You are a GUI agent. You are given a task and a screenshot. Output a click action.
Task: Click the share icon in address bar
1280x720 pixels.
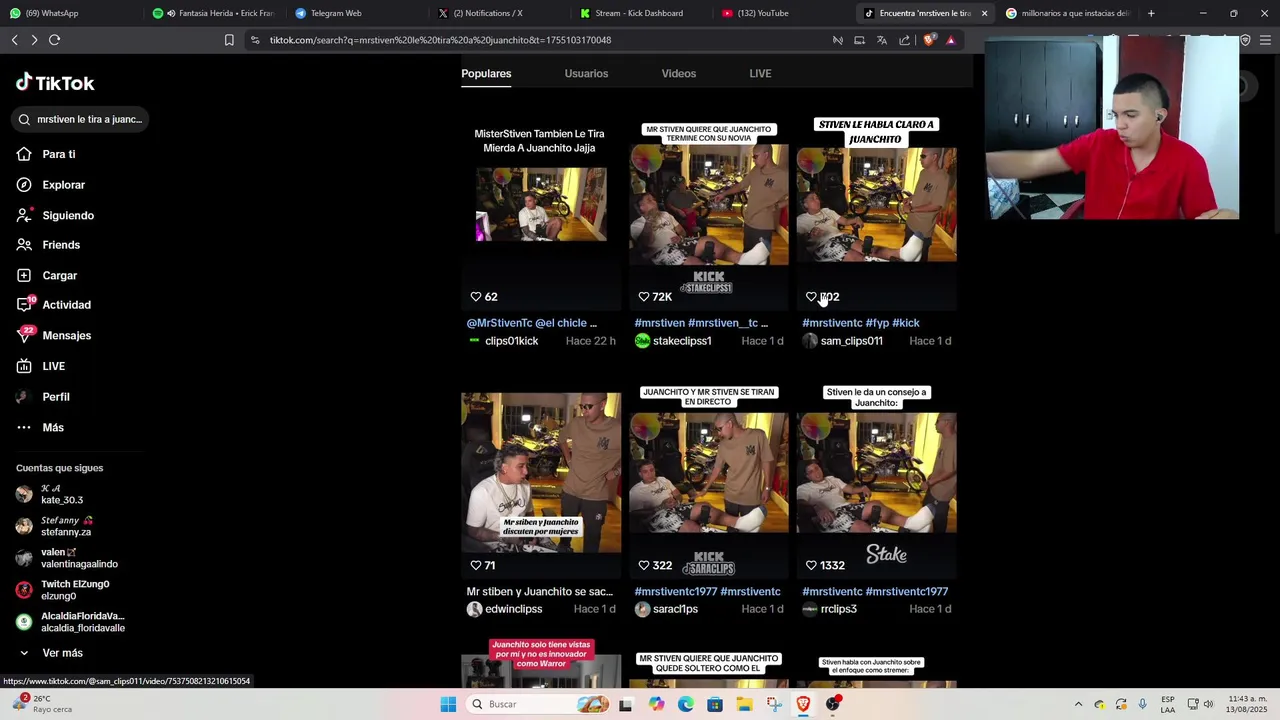coord(904,40)
